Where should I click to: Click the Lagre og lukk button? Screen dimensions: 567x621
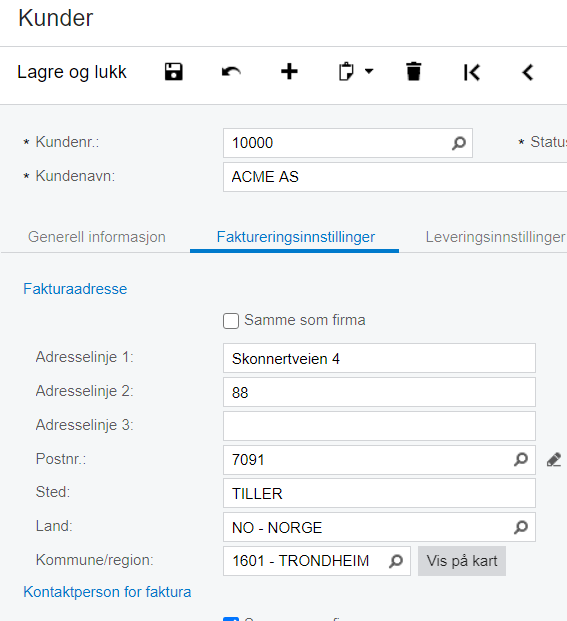tap(72, 72)
